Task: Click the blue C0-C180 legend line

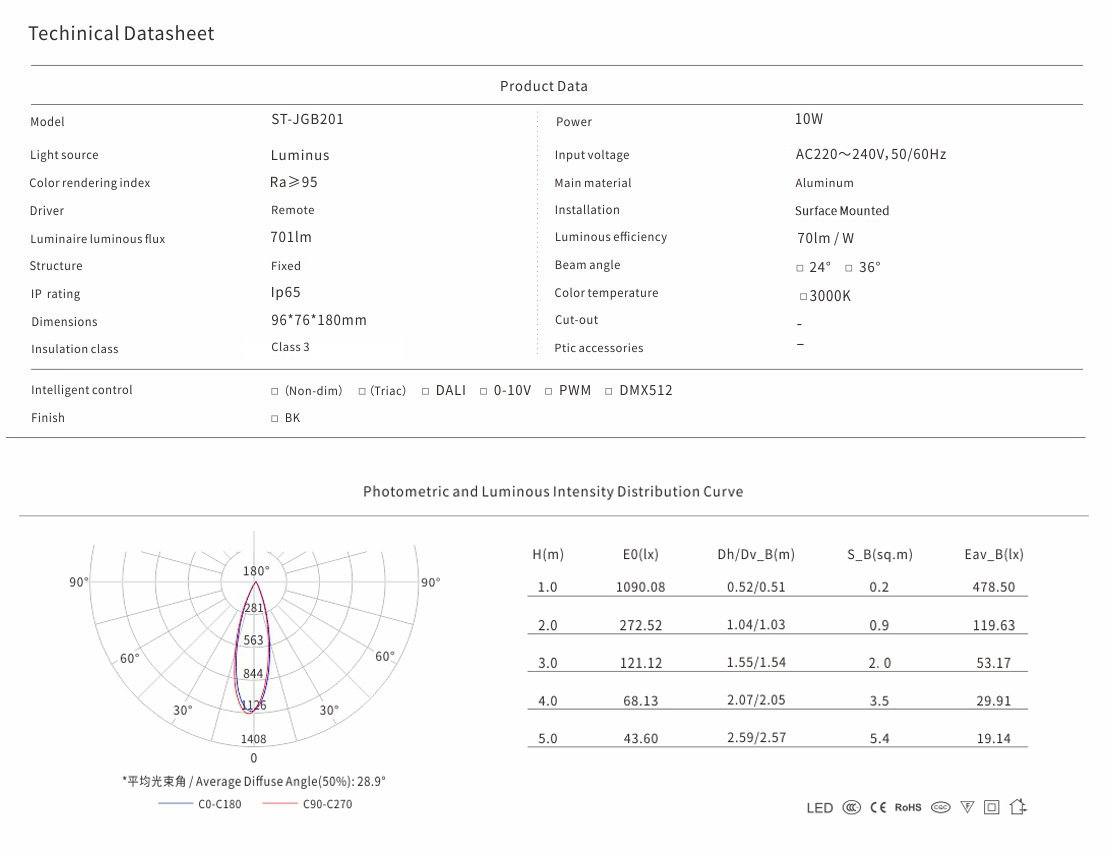Action: point(175,804)
